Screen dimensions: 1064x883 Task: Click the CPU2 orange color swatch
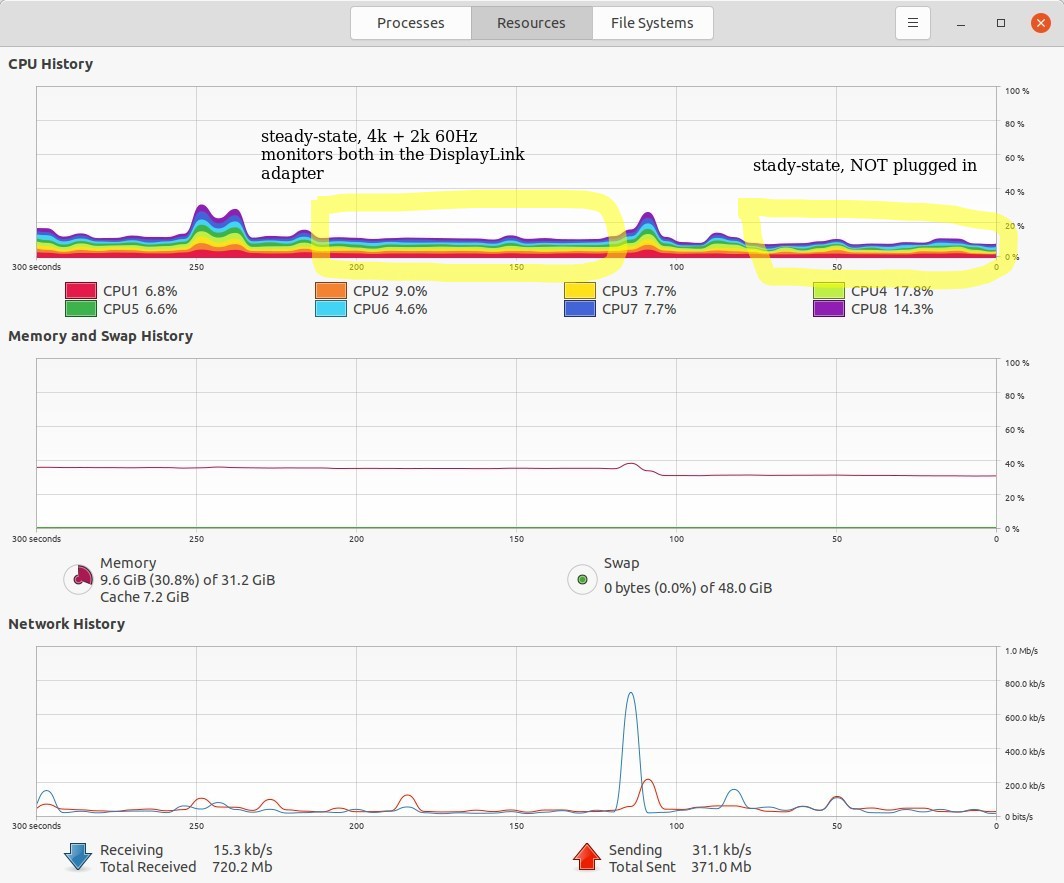click(330, 291)
